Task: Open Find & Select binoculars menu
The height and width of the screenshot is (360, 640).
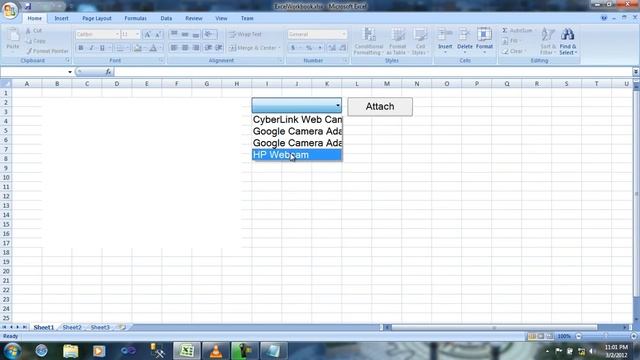Action: click(x=568, y=41)
